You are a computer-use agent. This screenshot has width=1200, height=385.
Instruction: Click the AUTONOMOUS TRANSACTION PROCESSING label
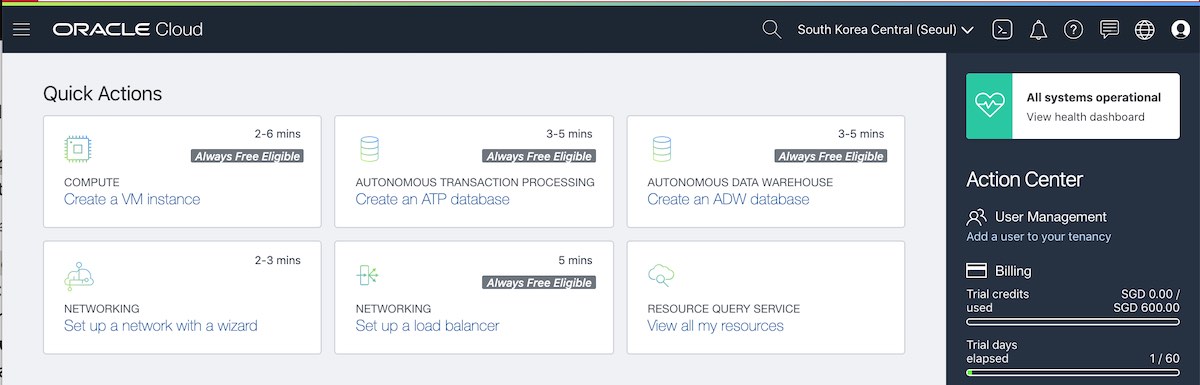pos(475,183)
